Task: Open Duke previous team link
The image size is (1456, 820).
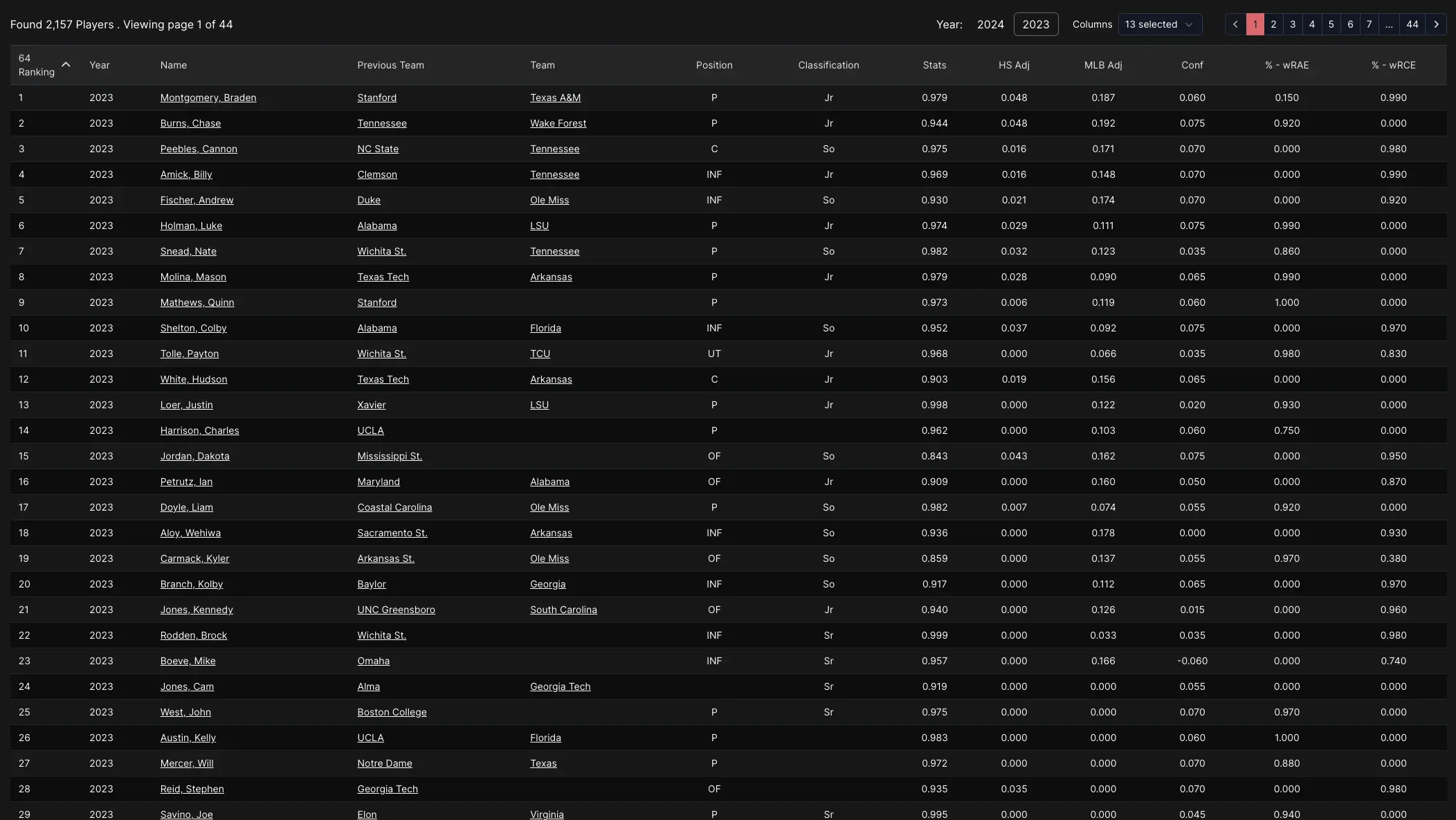Action: coord(369,200)
